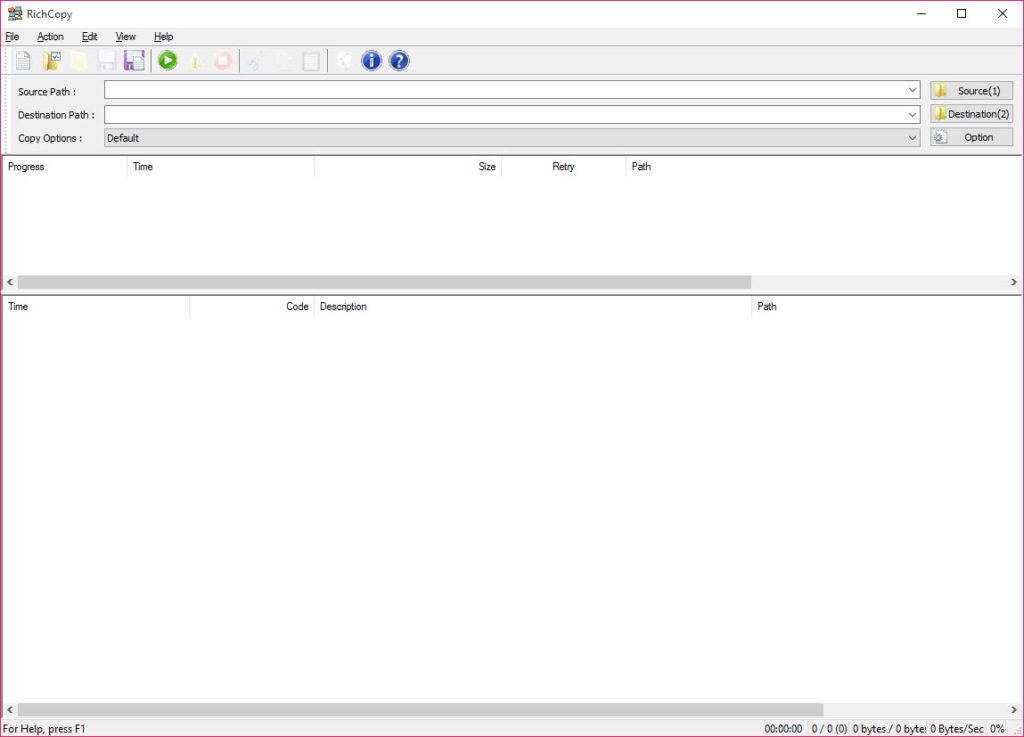
Task: Open the File menu
Action: [12, 37]
